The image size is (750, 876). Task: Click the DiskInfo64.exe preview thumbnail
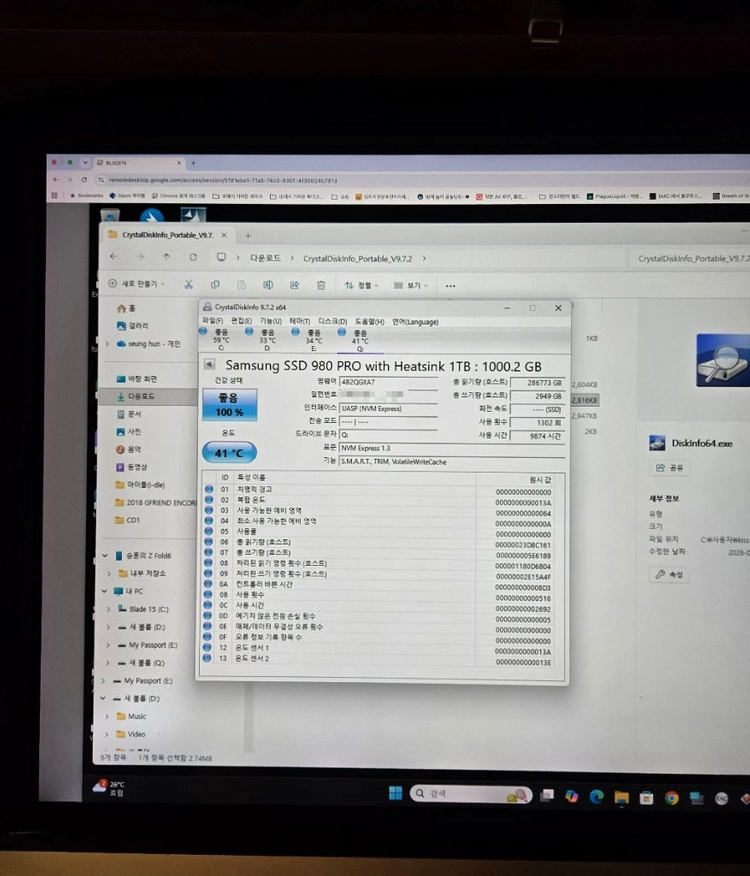pos(723,360)
